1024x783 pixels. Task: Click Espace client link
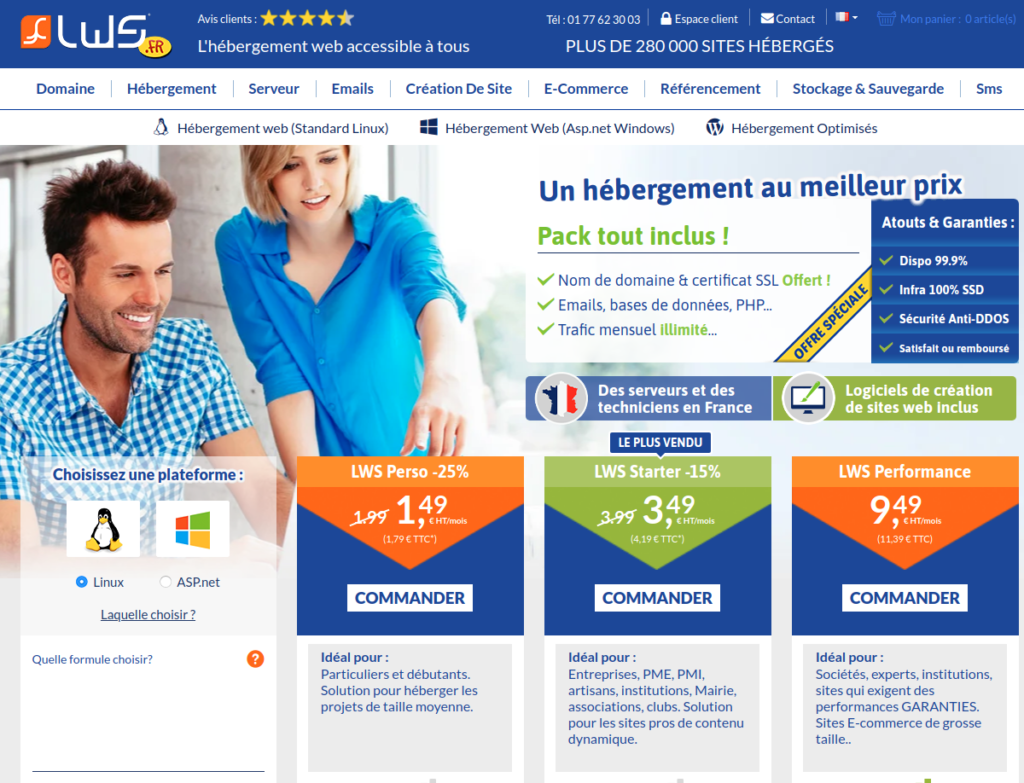[706, 19]
